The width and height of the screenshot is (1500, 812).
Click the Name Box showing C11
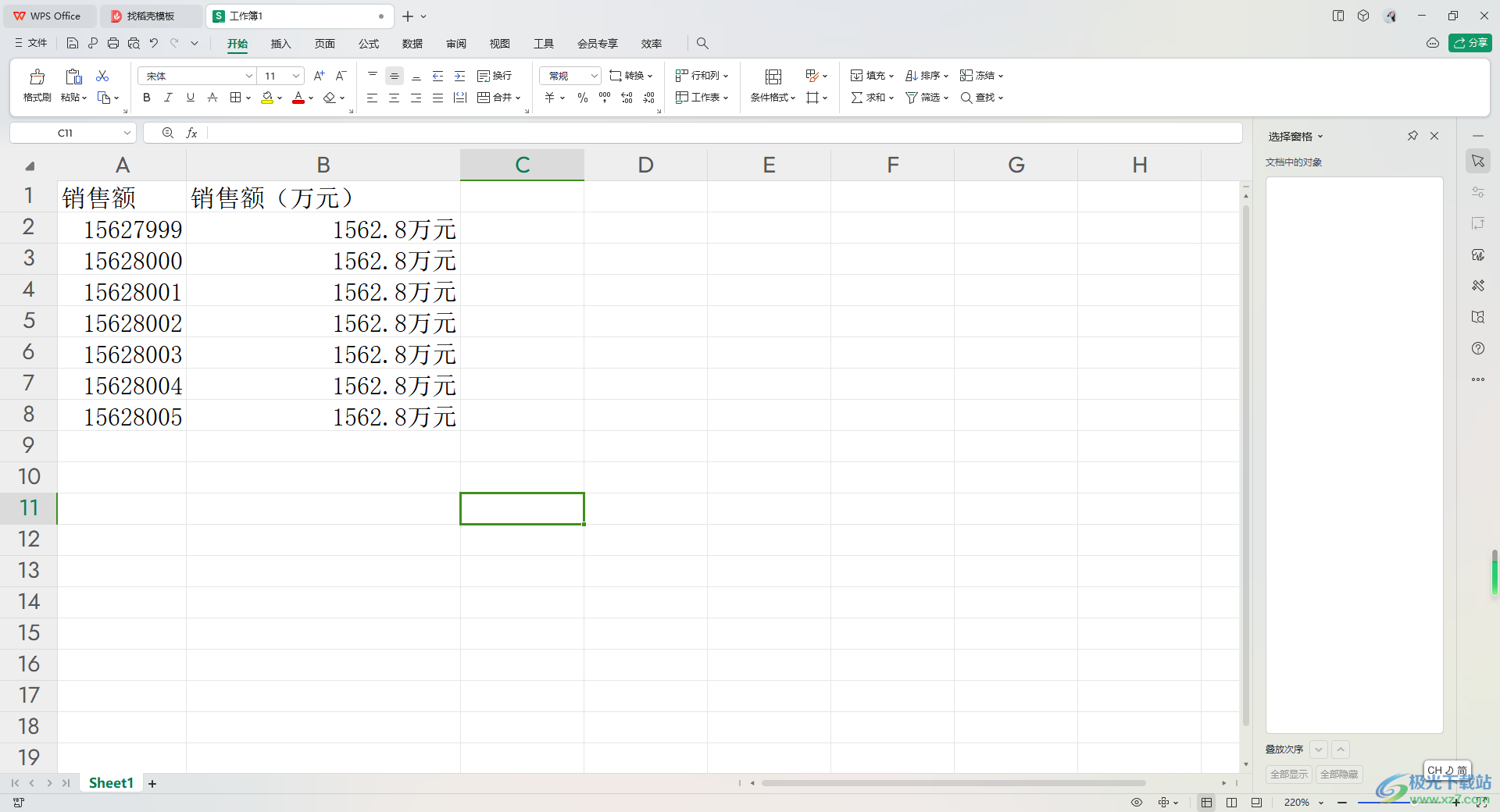73,133
